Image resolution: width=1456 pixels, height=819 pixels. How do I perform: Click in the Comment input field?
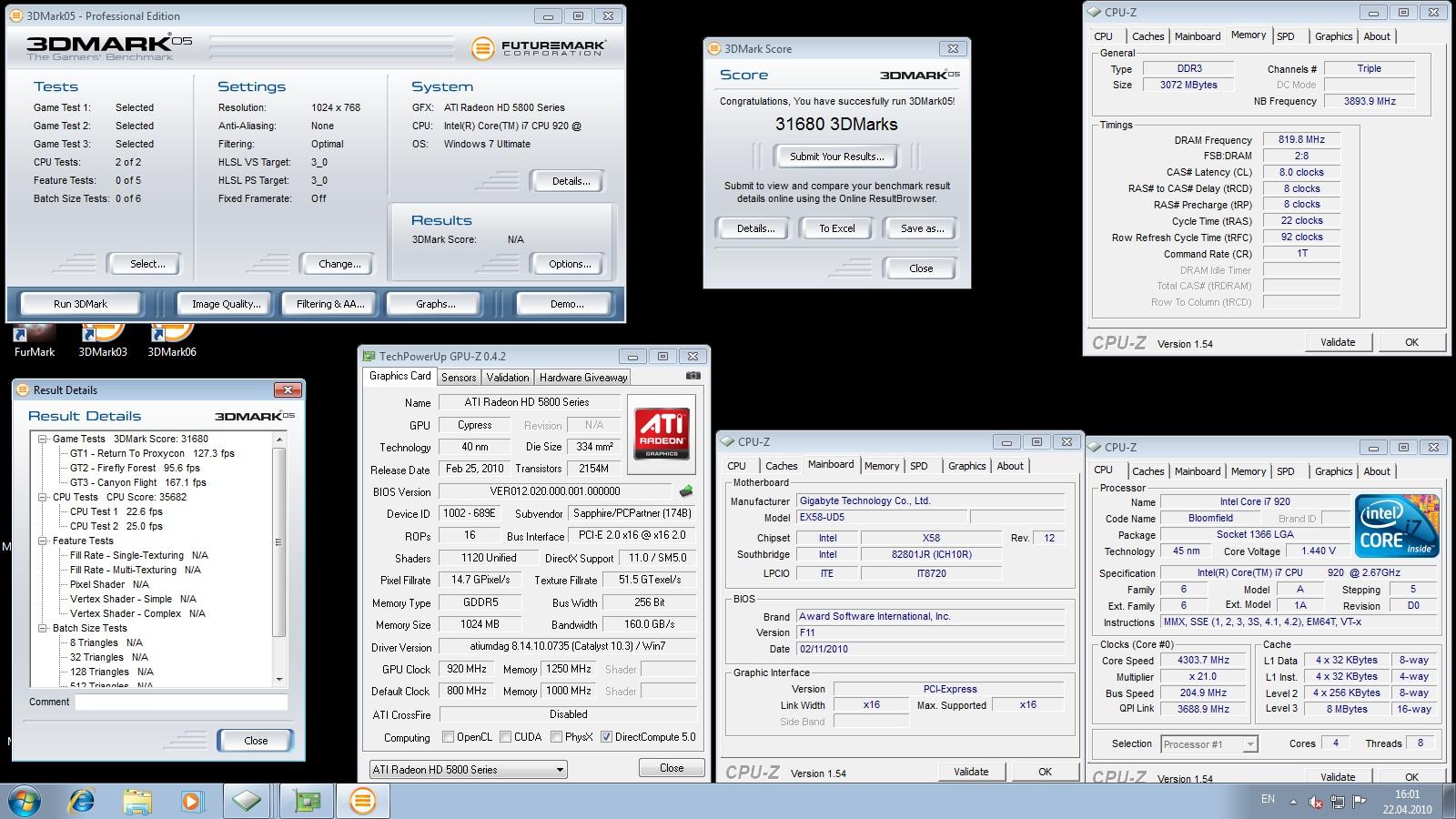click(x=181, y=703)
